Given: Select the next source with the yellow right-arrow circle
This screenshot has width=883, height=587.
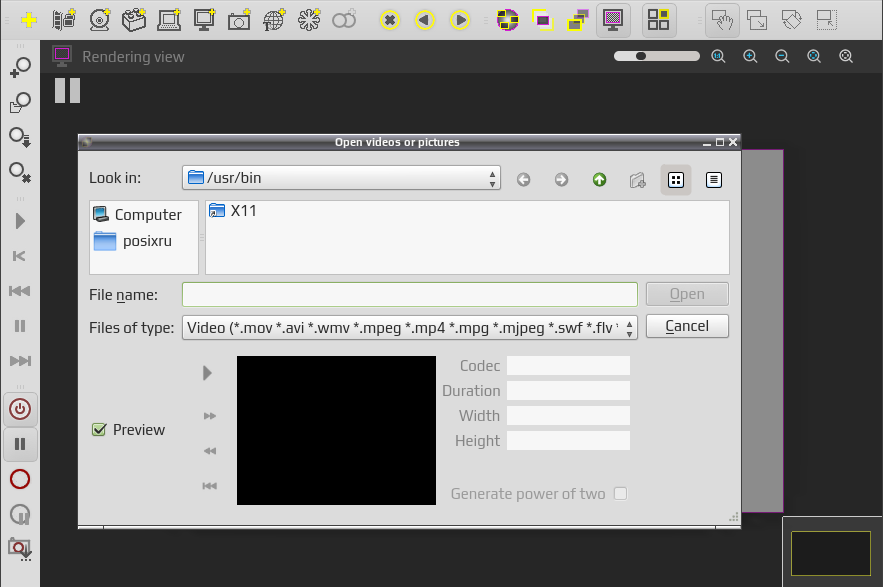Looking at the screenshot, I should tap(460, 20).
